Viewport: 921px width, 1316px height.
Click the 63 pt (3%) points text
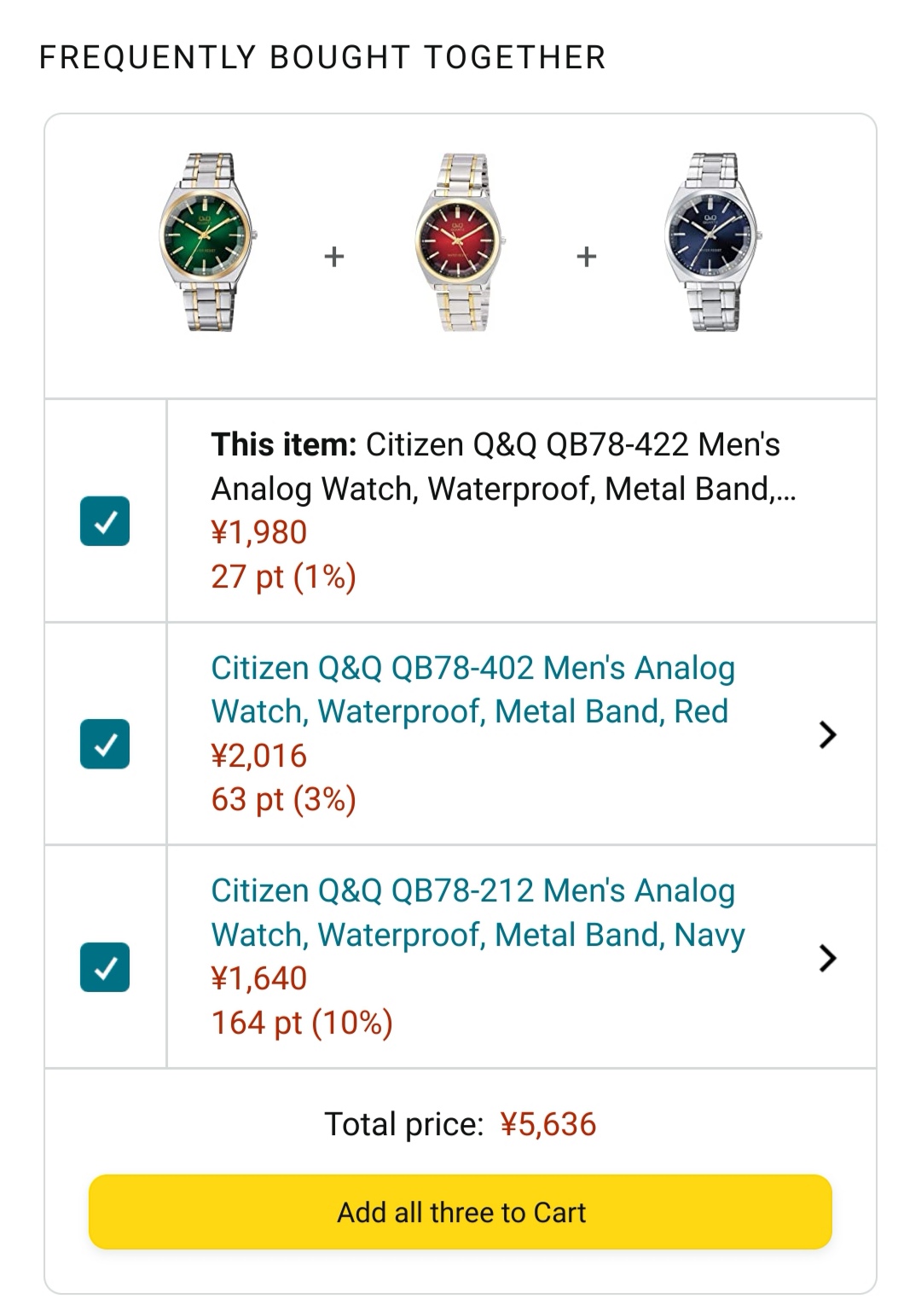[x=283, y=799]
